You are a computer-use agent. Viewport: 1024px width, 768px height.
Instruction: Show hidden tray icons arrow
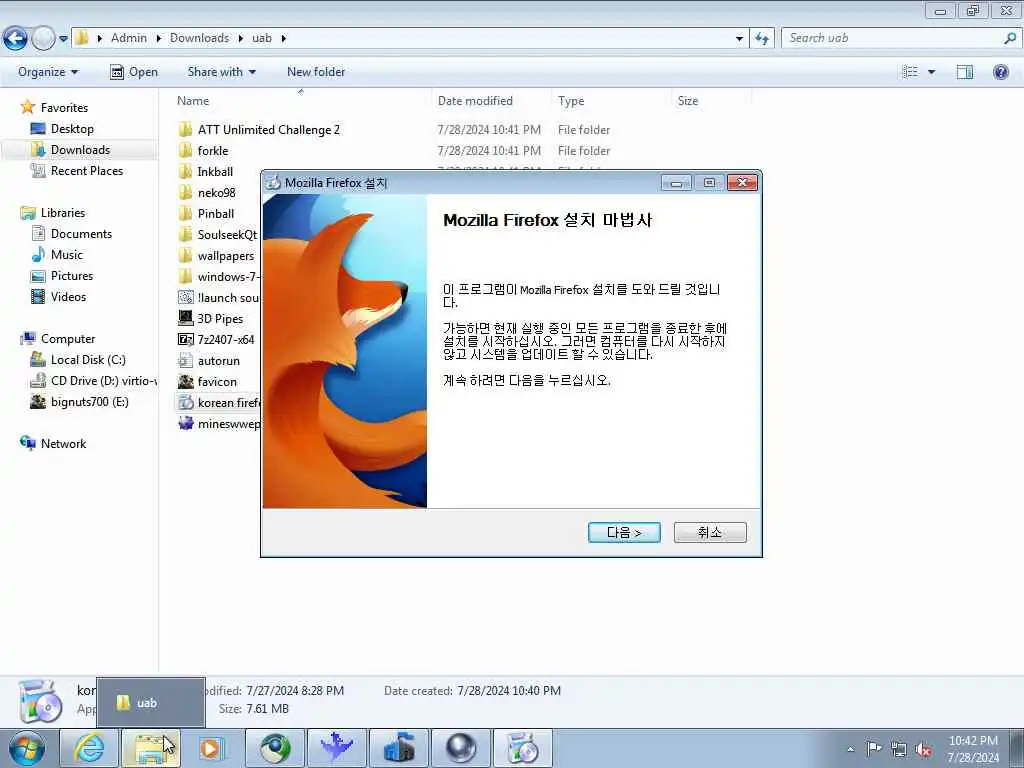850,749
